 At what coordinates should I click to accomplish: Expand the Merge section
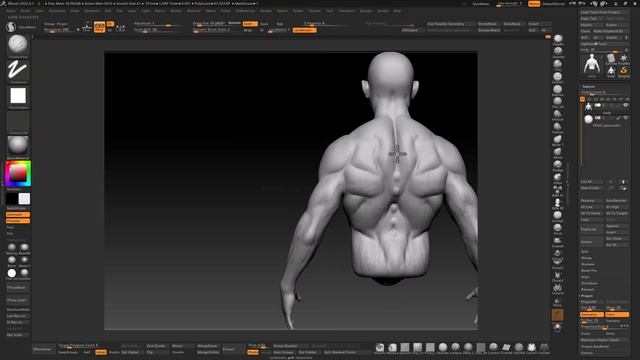pos(587,258)
